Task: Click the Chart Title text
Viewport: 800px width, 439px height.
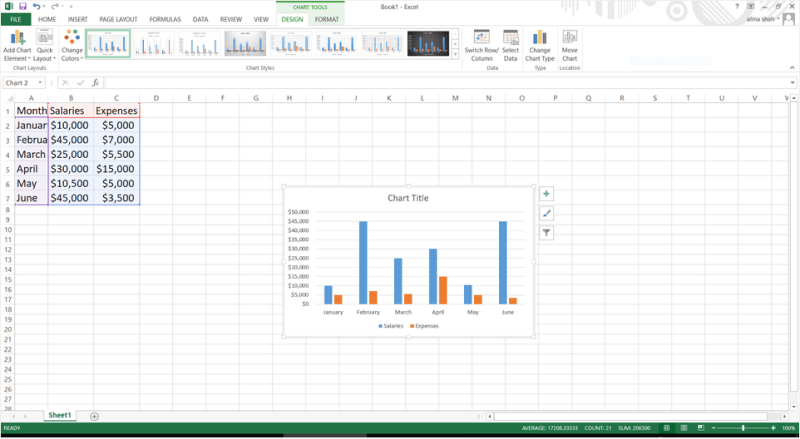Action: 408,198
